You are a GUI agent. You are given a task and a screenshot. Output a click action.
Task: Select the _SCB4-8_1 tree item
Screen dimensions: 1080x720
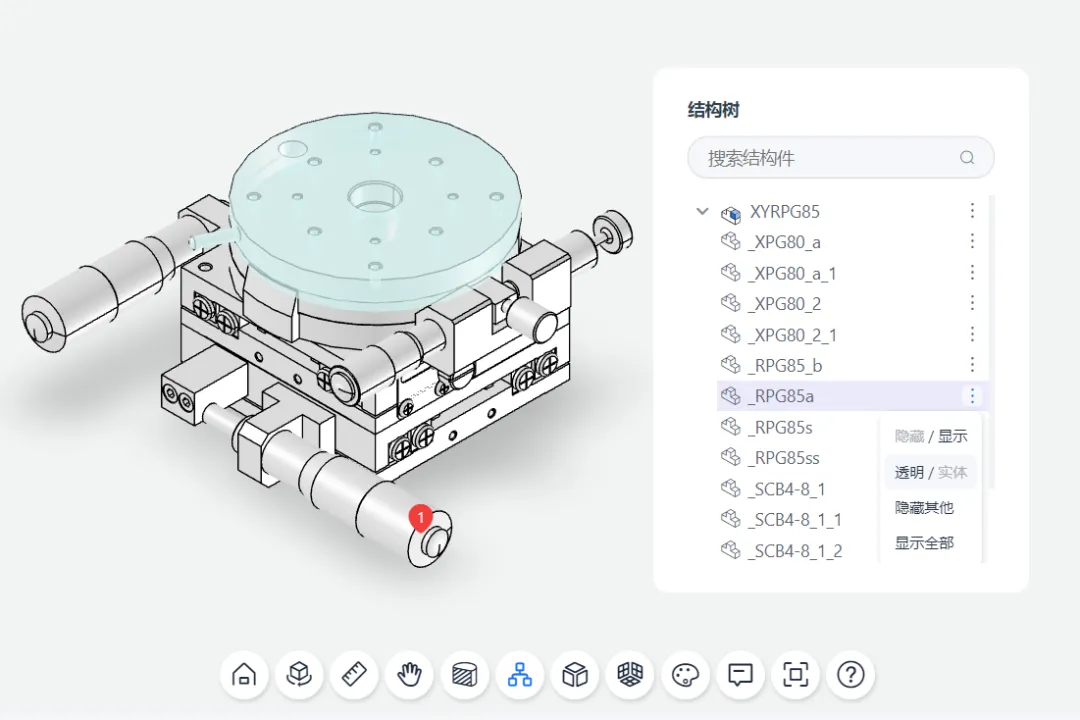786,489
